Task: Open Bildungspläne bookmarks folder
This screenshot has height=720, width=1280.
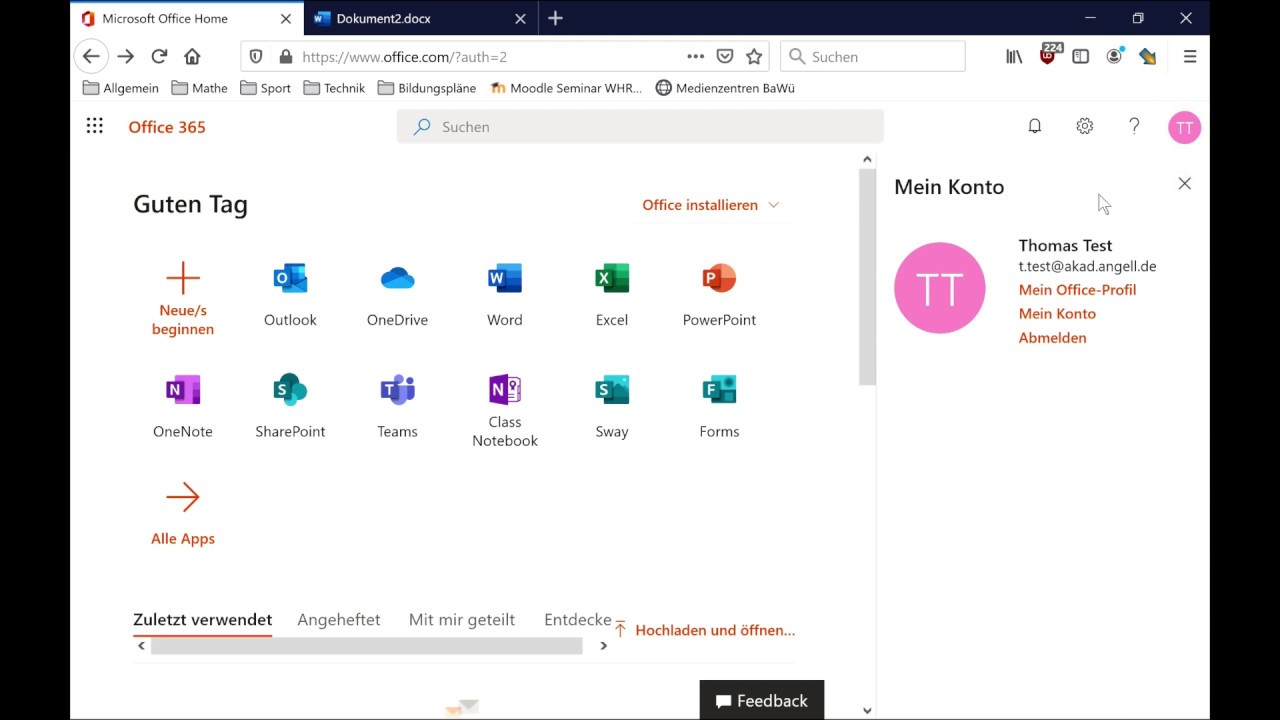Action: tap(427, 88)
